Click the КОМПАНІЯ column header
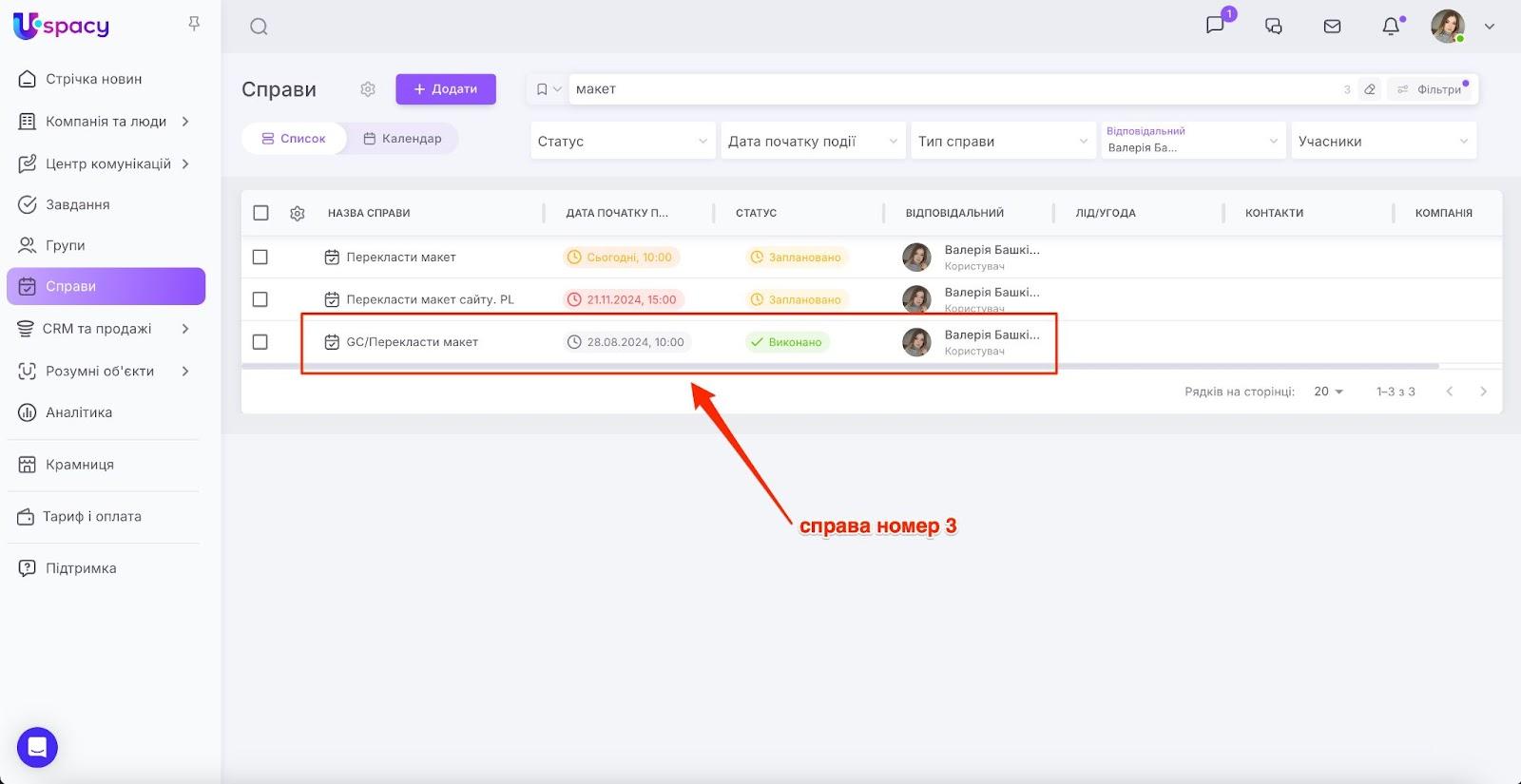This screenshot has width=1521, height=784. point(1443,213)
